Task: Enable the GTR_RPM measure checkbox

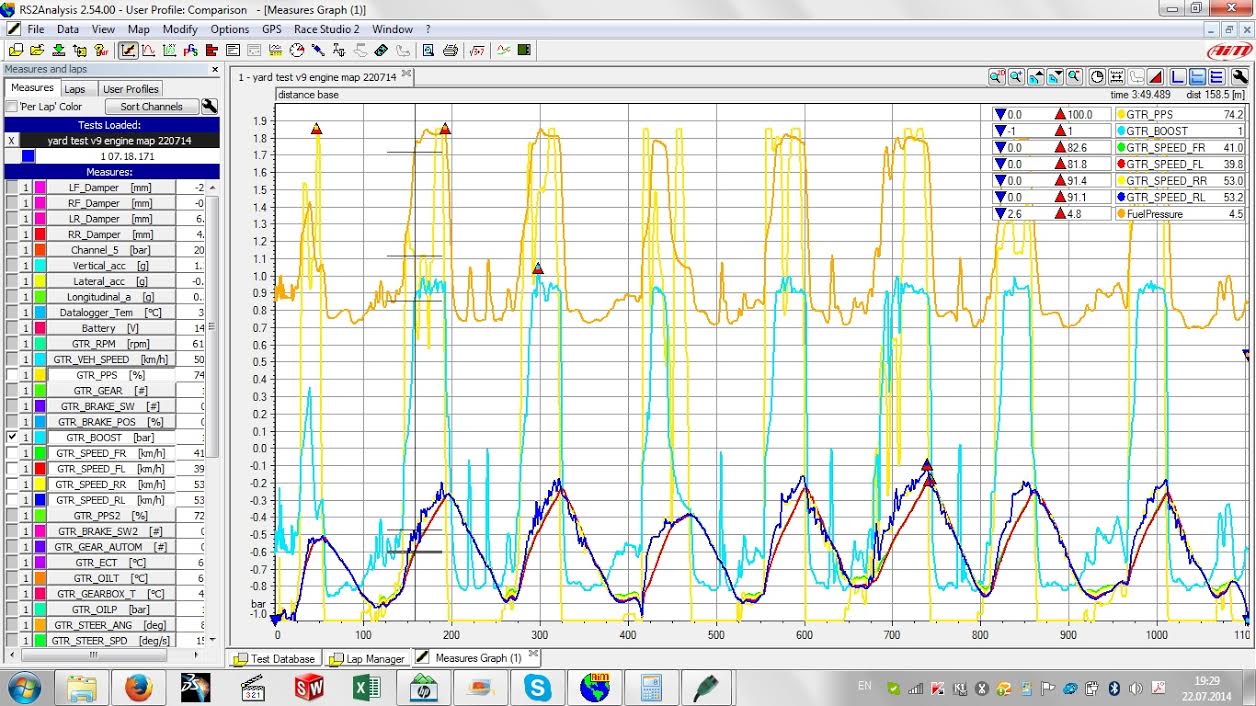Action: tap(12, 343)
